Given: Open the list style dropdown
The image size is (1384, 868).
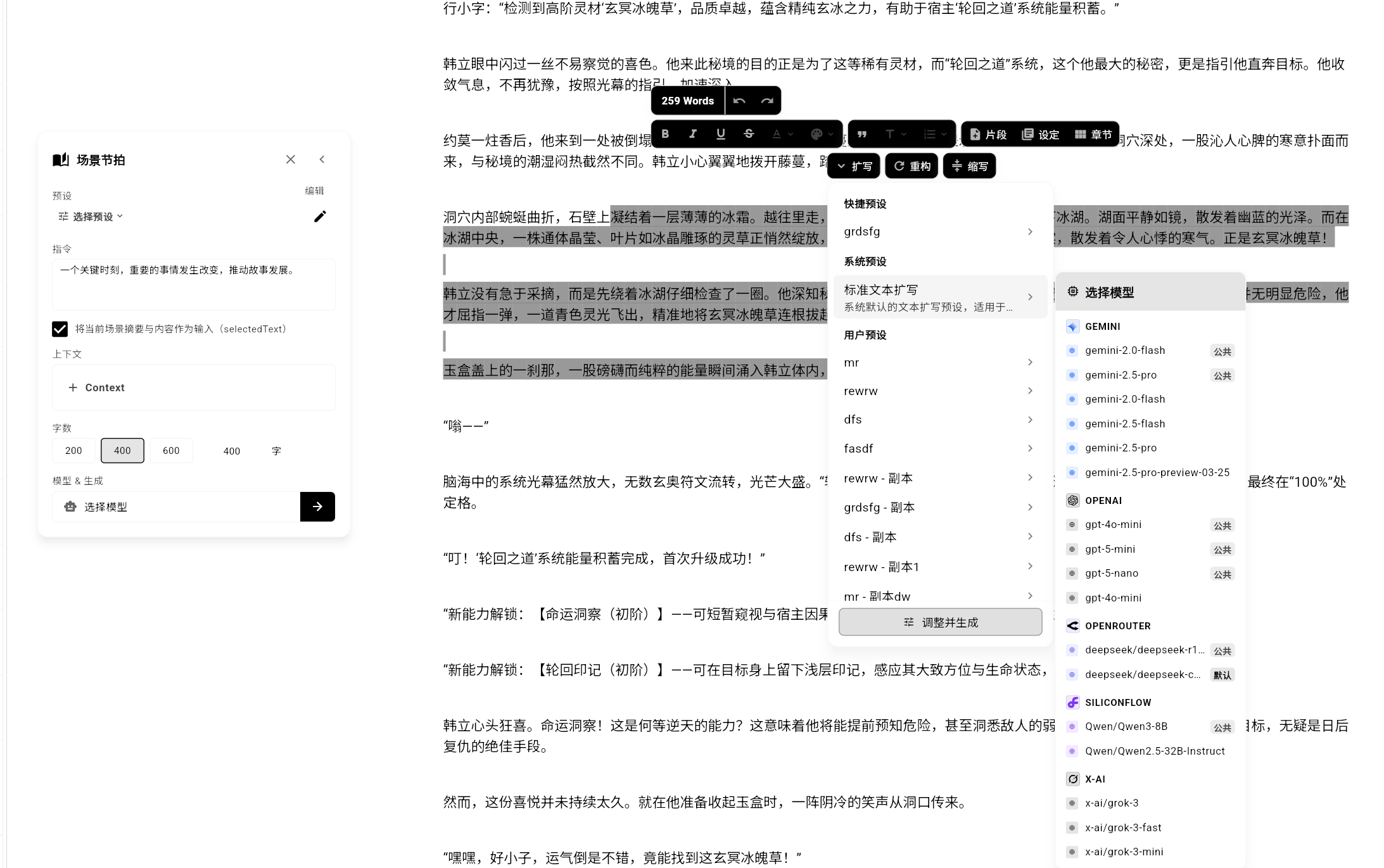Looking at the screenshot, I should click(935, 134).
